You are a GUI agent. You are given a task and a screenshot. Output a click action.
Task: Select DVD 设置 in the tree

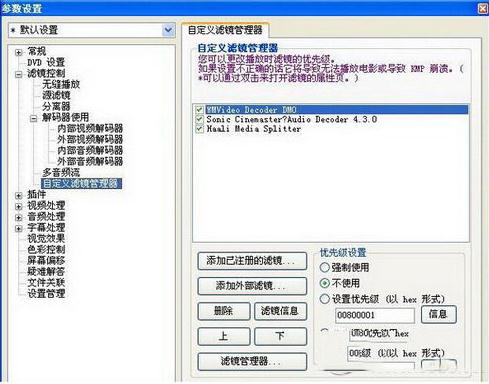46,62
